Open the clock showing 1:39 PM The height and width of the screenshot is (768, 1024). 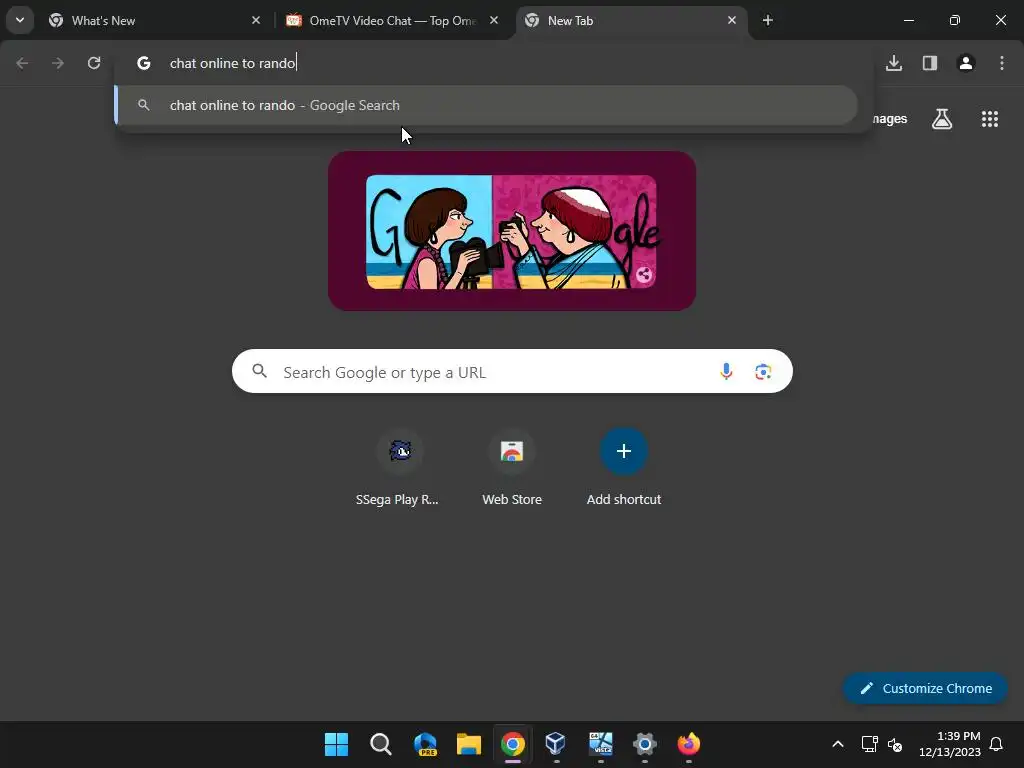[950, 744]
